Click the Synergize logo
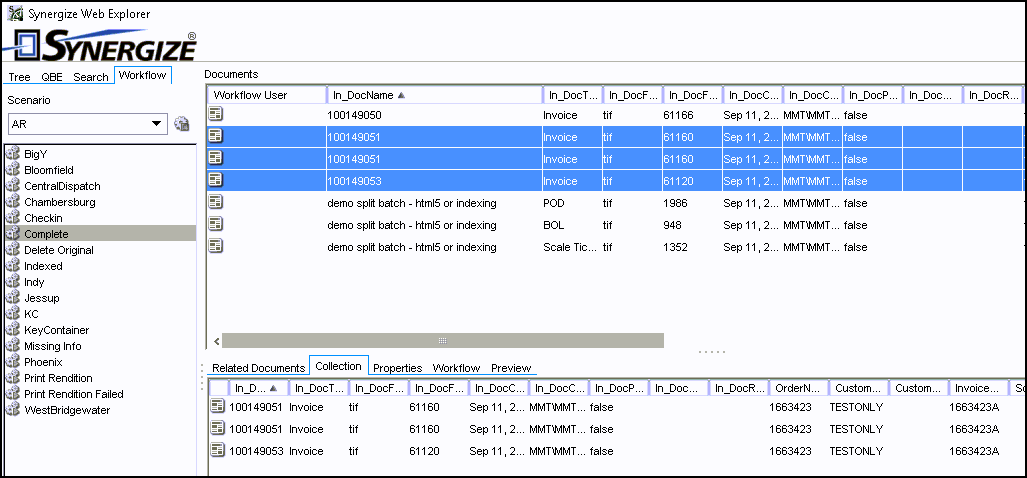This screenshot has width=1027, height=478. 100,45
